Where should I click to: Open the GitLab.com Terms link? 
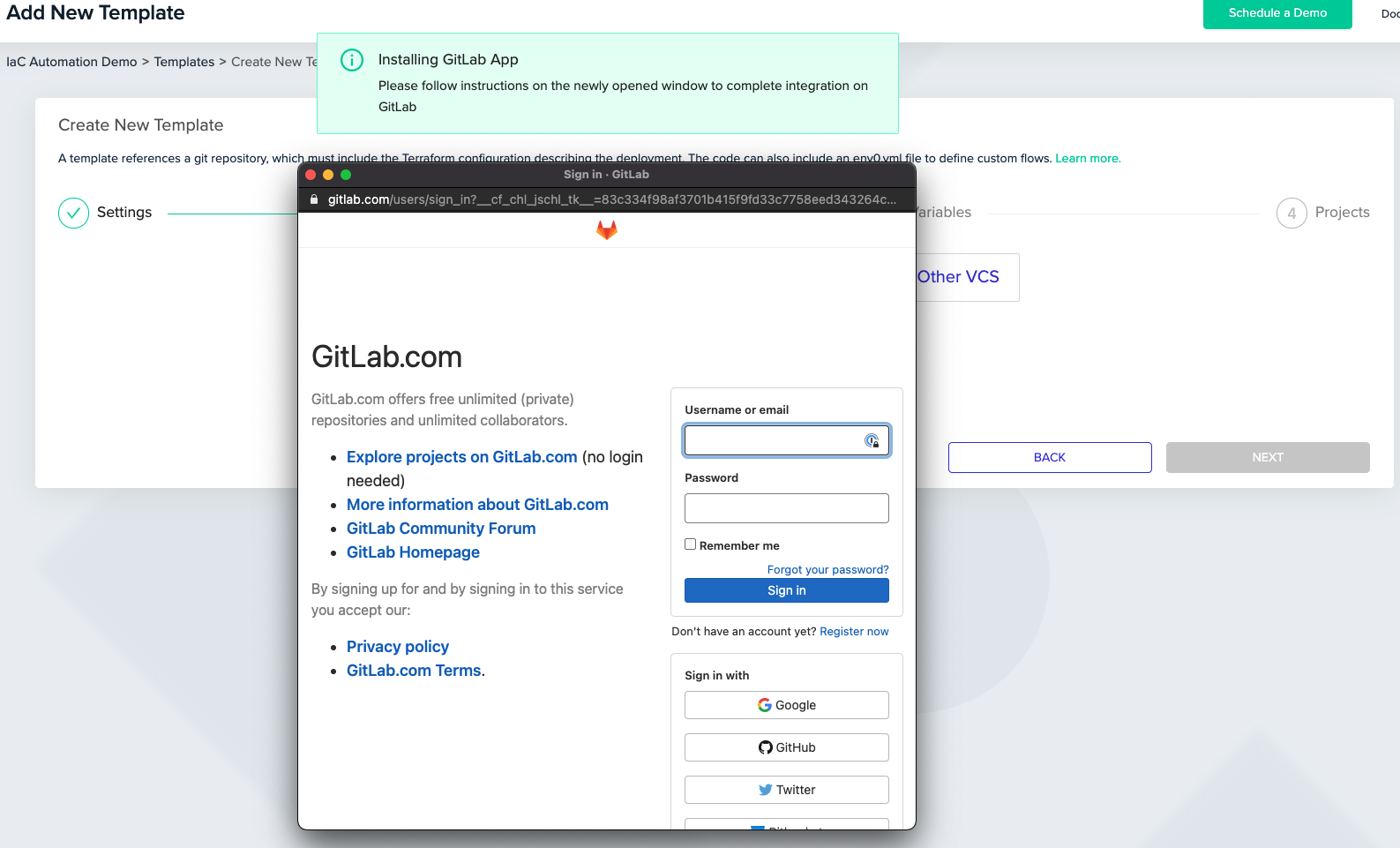pyautogui.click(x=415, y=671)
